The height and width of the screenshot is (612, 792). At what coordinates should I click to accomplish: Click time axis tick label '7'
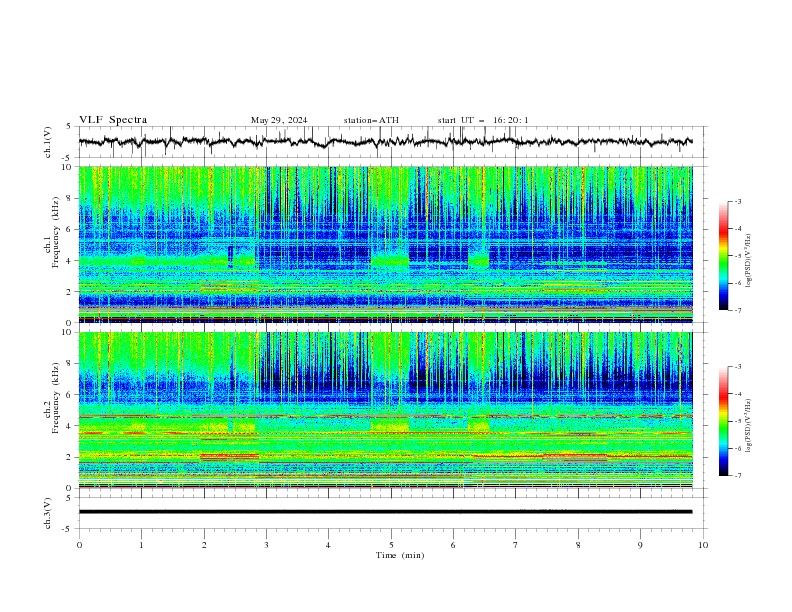[x=516, y=545]
